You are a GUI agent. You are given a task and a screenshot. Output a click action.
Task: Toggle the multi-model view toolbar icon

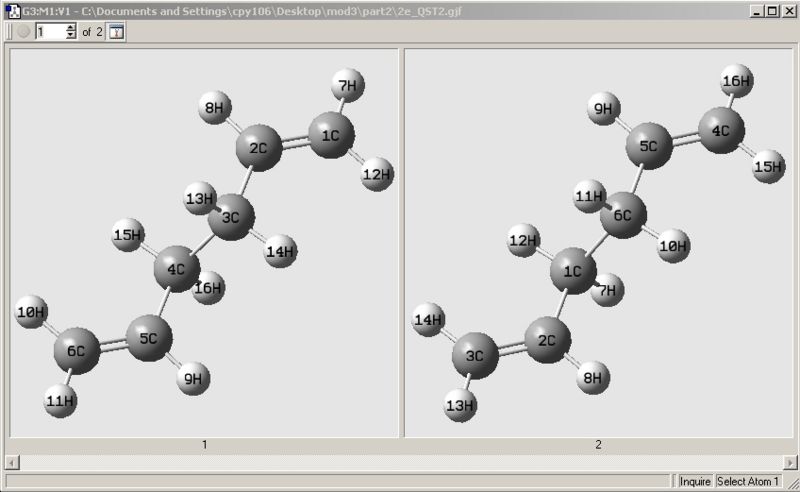pyautogui.click(x=116, y=32)
